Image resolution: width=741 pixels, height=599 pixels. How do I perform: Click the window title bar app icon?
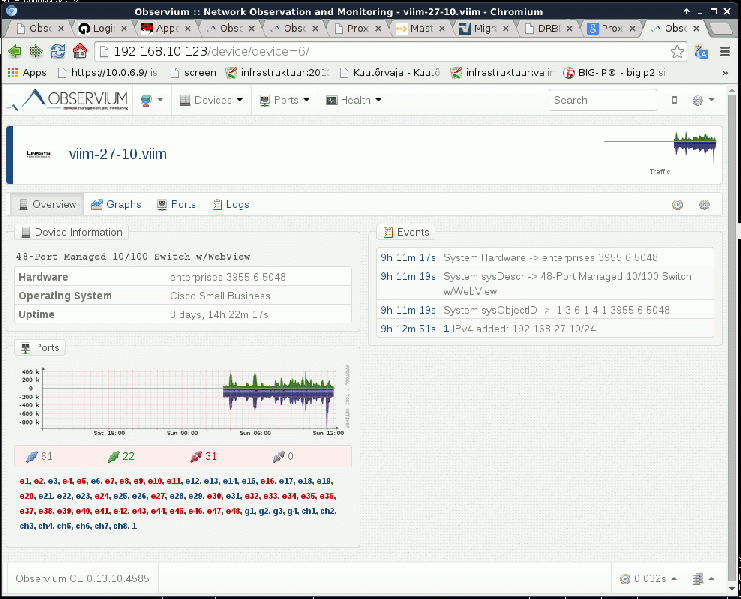(11, 11)
